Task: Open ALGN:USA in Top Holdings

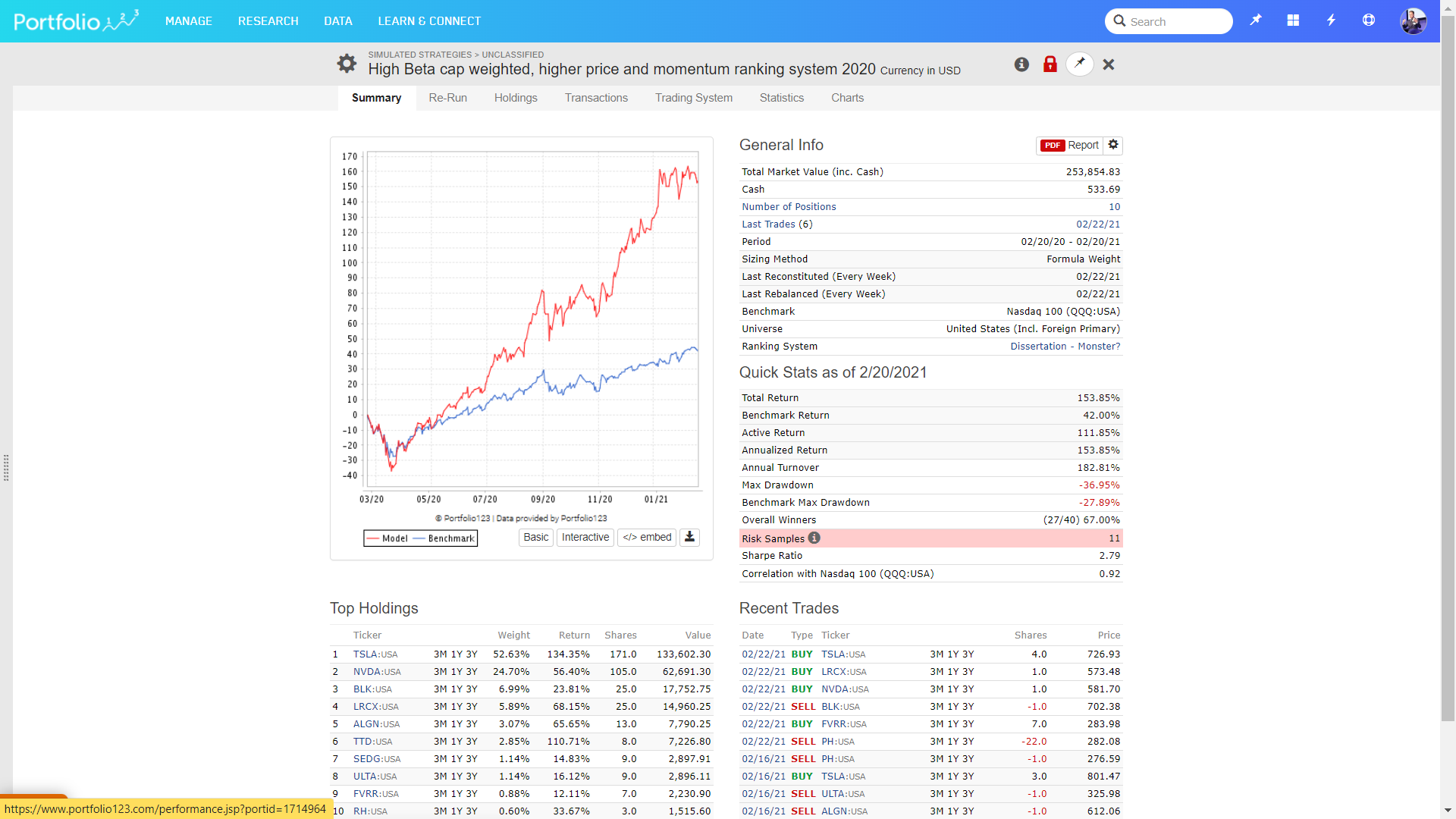Action: [376, 723]
